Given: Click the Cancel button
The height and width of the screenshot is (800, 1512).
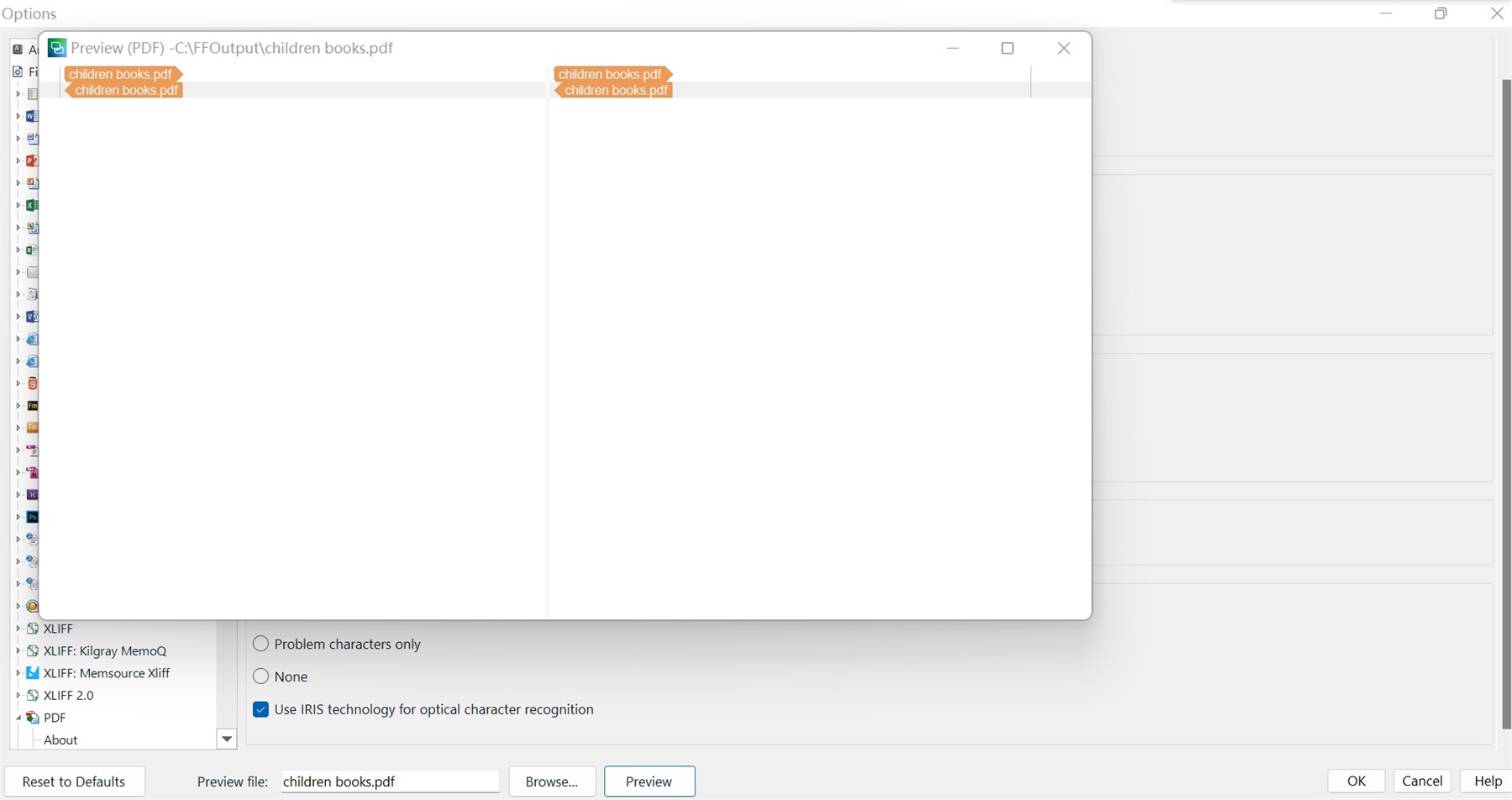Looking at the screenshot, I should click(1422, 781).
